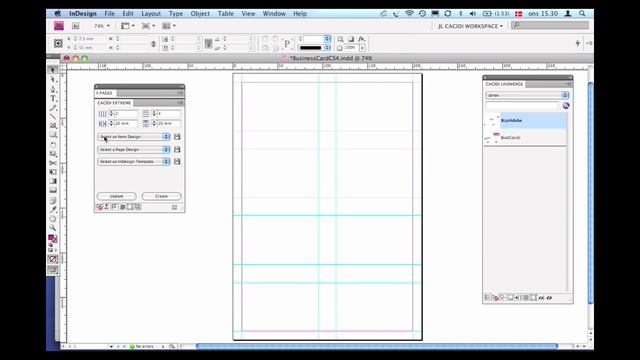Open the Layout menu
Image resolution: width=640 pixels, height=360 pixels.
(151, 13)
